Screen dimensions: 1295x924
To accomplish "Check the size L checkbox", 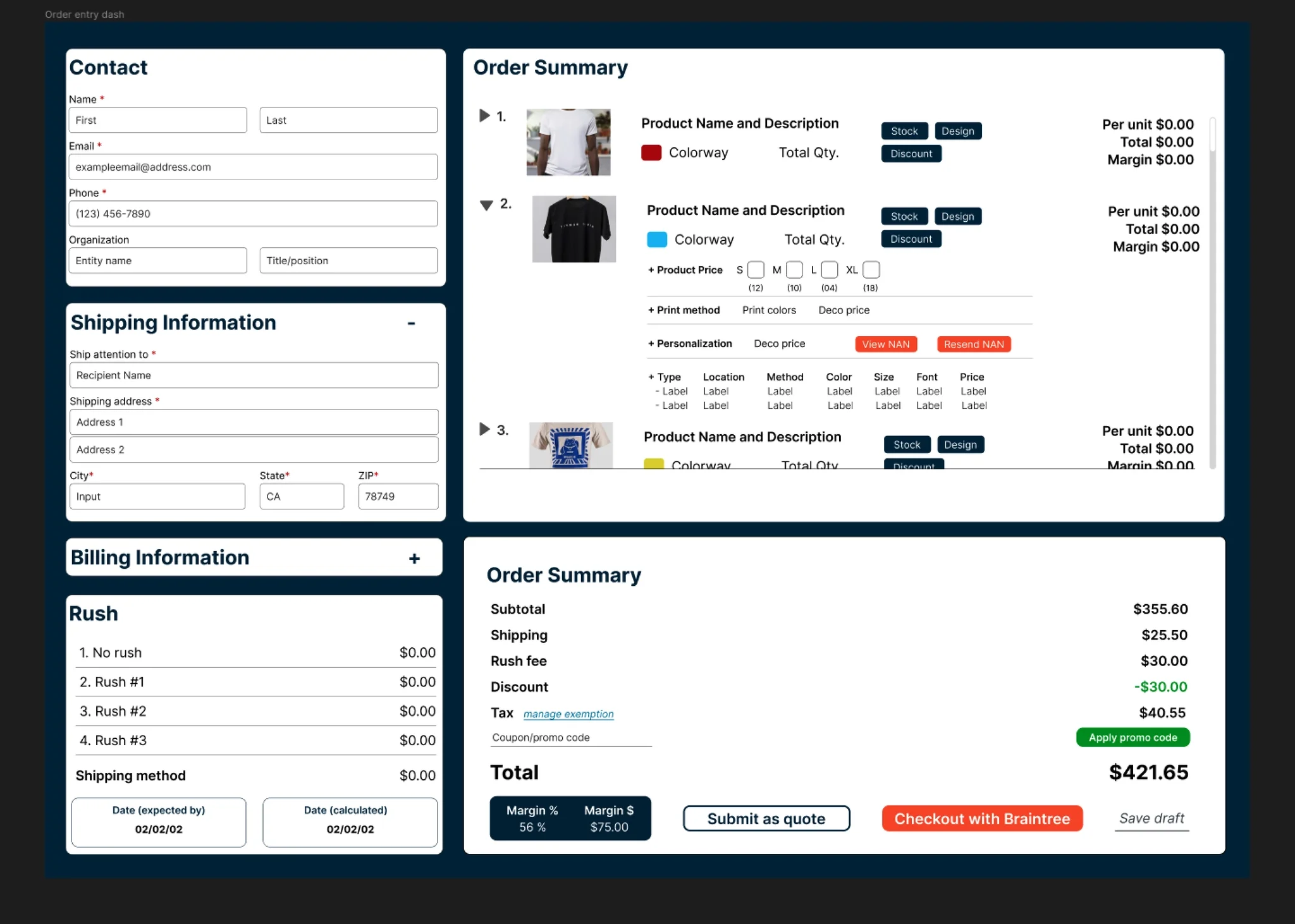I will point(830,270).
